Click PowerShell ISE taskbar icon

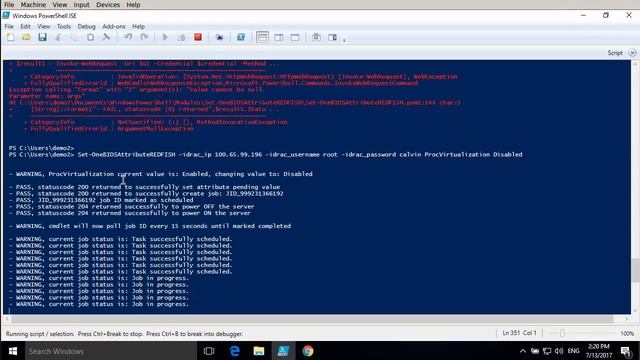283,351
